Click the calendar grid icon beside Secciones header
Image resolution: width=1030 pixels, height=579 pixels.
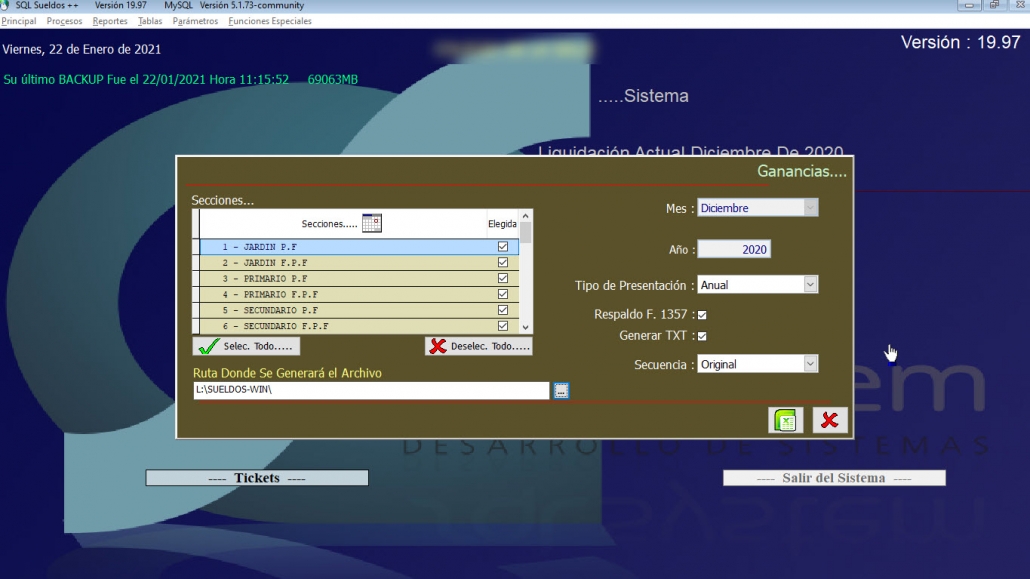tap(372, 223)
